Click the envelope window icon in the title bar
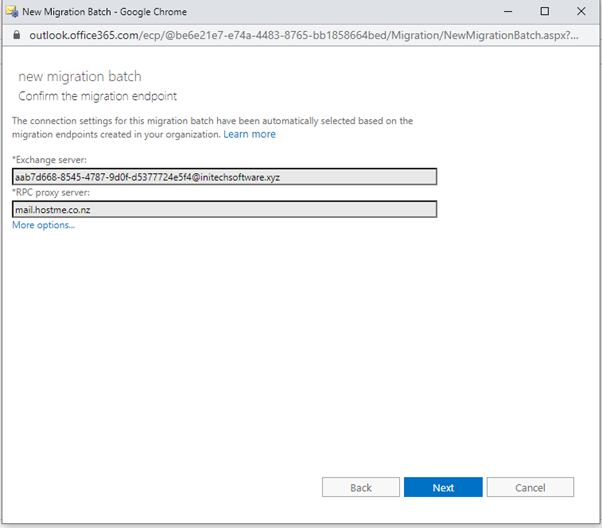Image resolution: width=602 pixels, height=528 pixels. (x=12, y=12)
